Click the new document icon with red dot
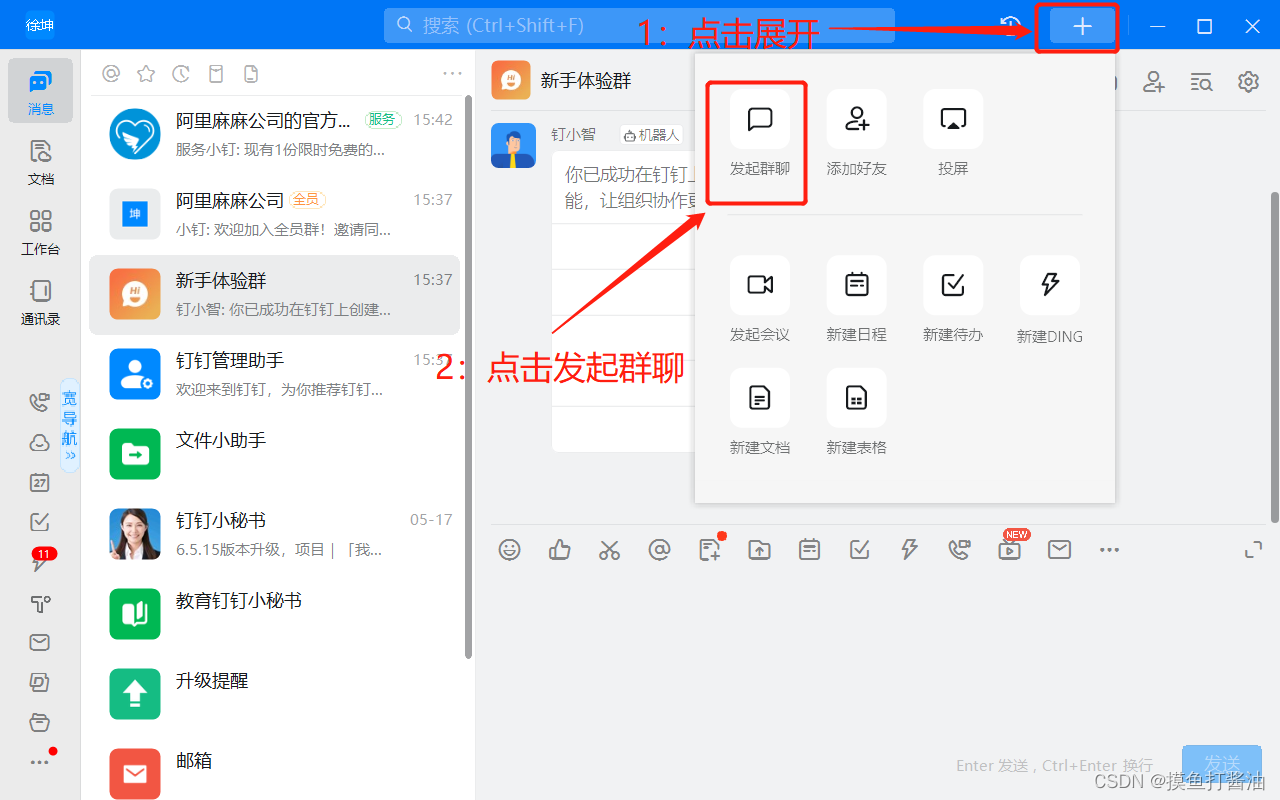This screenshot has height=800, width=1280. [x=711, y=548]
